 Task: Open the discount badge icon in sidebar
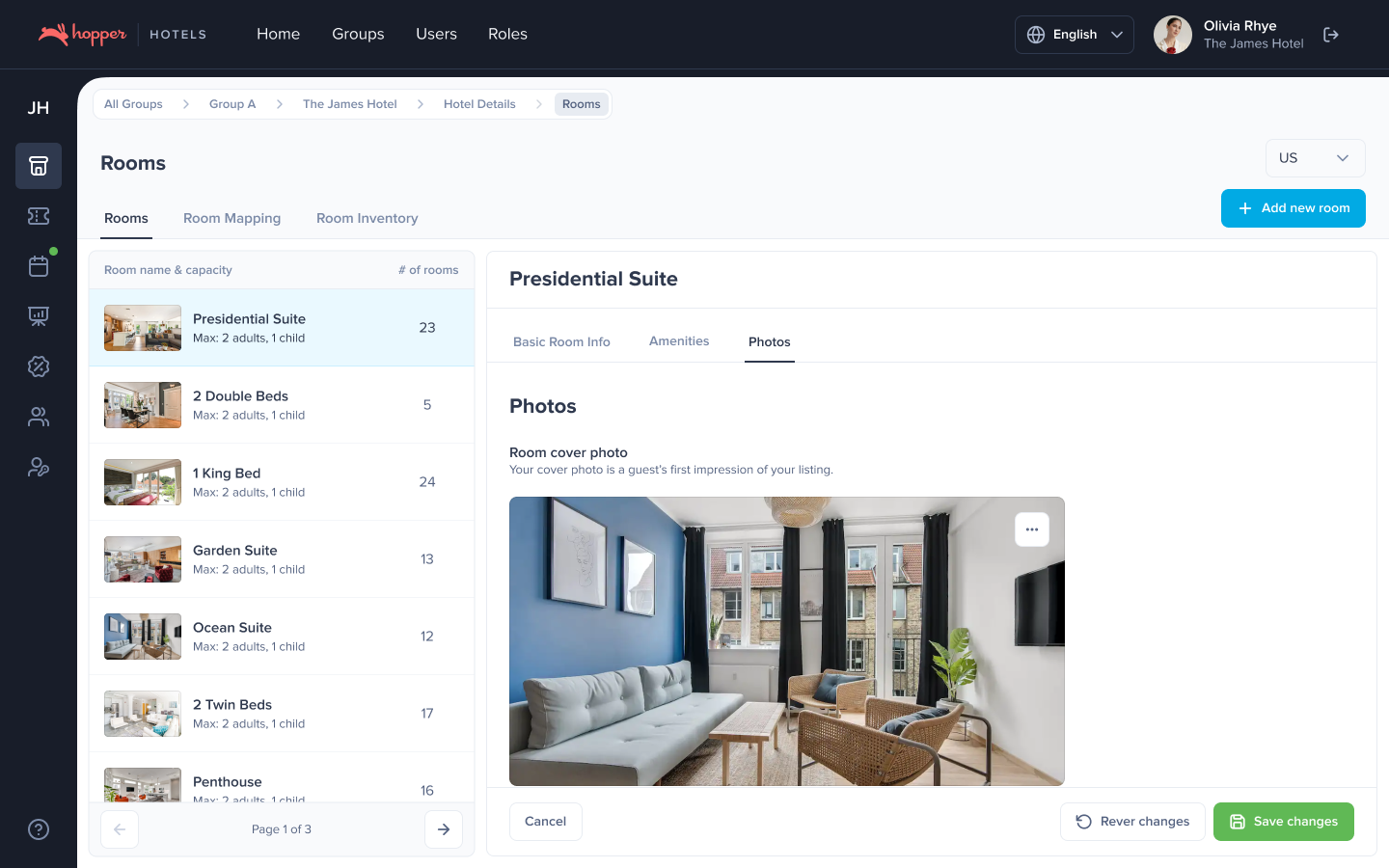[39, 366]
